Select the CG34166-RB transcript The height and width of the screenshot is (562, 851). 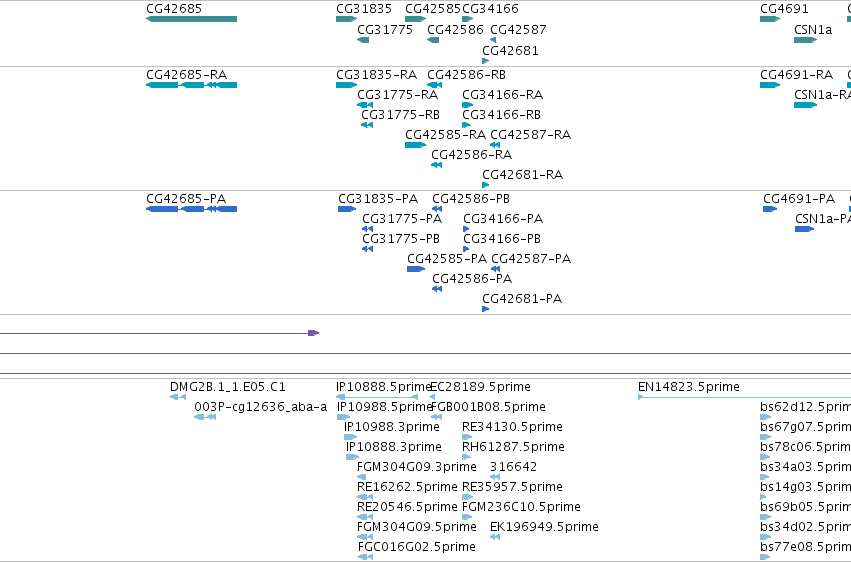tap(466, 125)
